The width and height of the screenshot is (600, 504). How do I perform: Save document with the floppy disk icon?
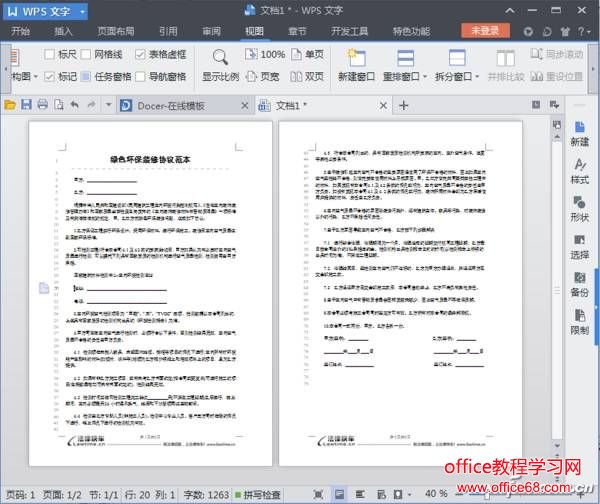coord(26,105)
